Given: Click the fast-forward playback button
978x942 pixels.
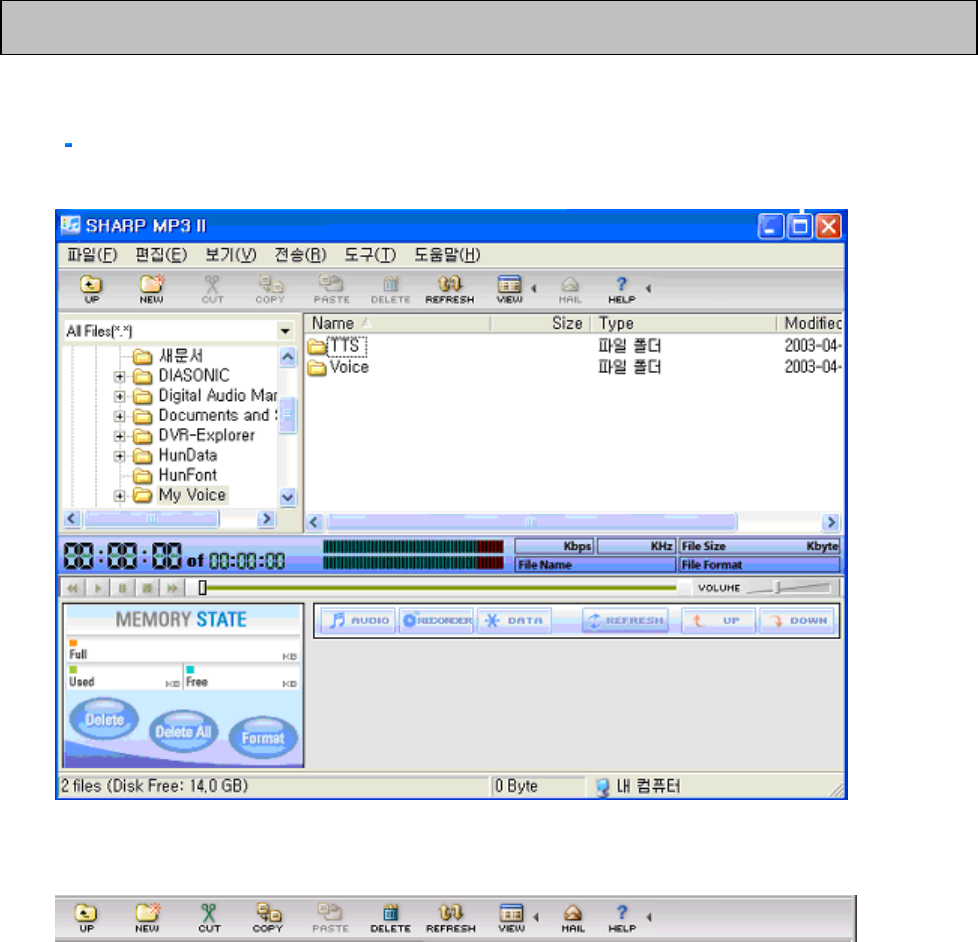Looking at the screenshot, I should [x=172, y=588].
